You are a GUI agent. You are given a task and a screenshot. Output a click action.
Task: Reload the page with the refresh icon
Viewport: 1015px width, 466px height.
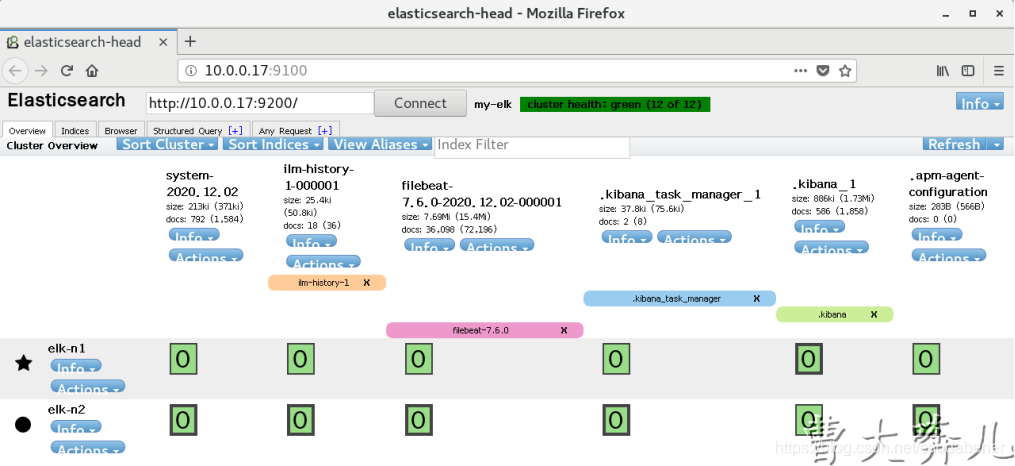[67, 71]
